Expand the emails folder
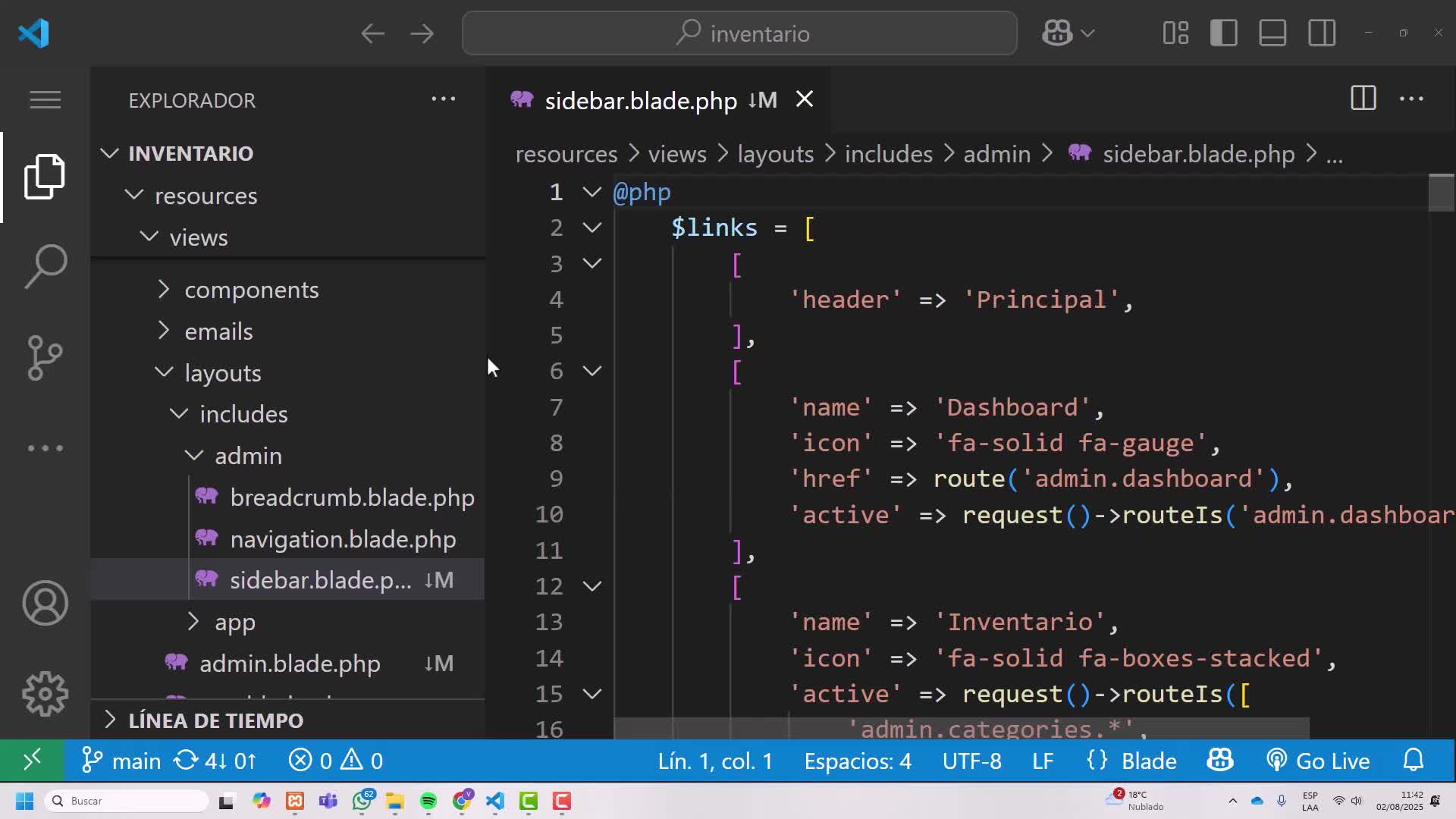 (164, 331)
